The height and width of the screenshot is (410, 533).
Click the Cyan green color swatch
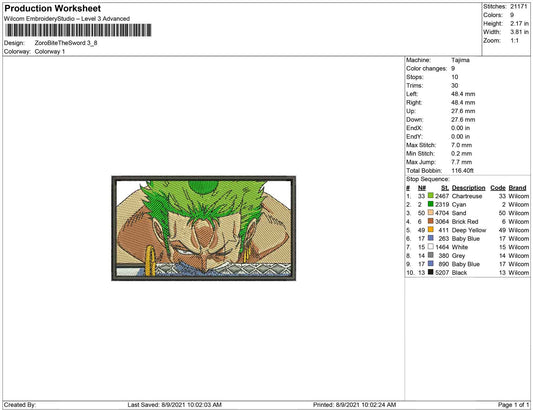(431, 204)
